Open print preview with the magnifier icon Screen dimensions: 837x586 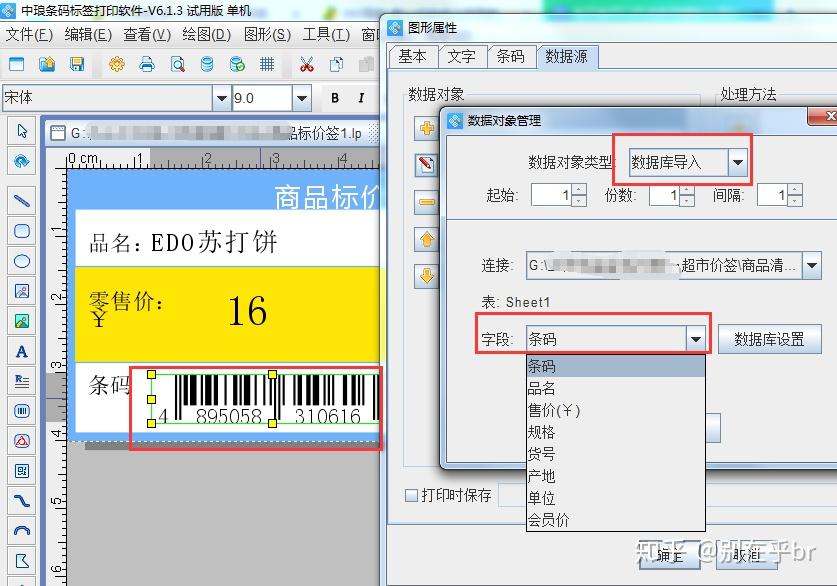(x=178, y=66)
